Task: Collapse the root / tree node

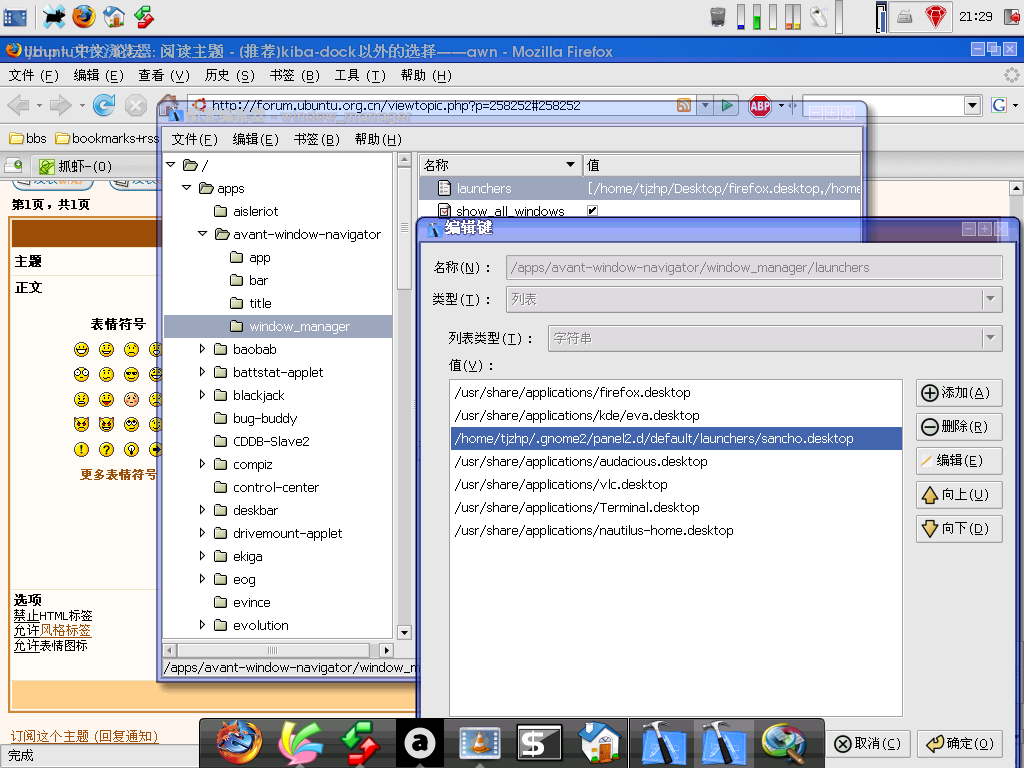Action: [x=171, y=165]
